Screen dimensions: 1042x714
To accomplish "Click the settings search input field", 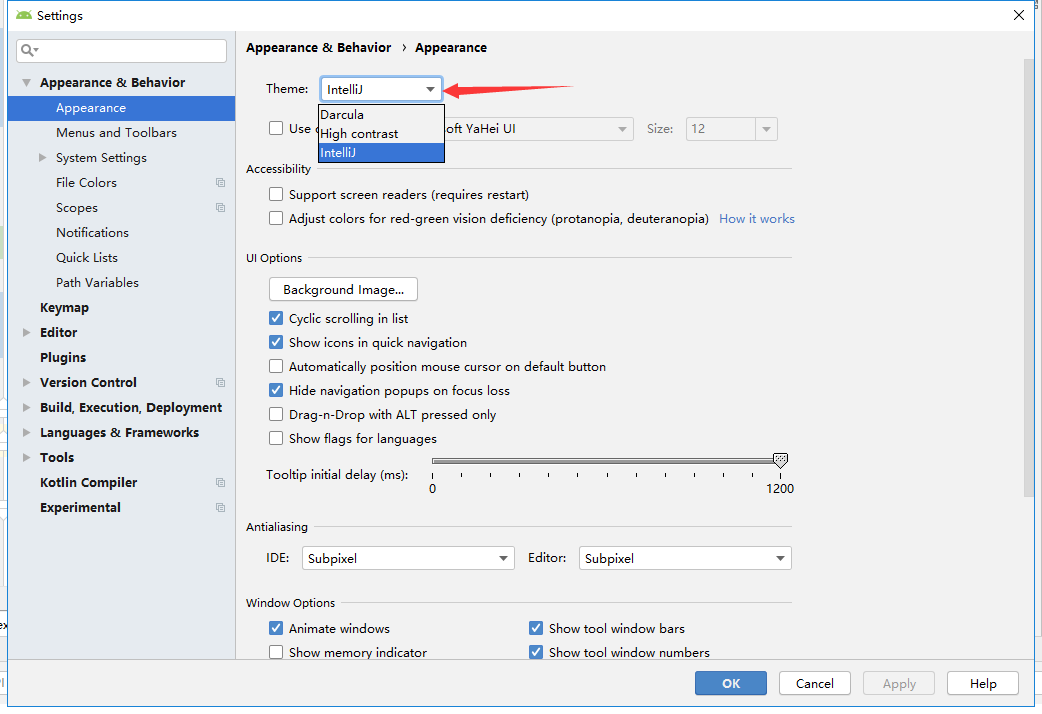I will [x=130, y=50].
